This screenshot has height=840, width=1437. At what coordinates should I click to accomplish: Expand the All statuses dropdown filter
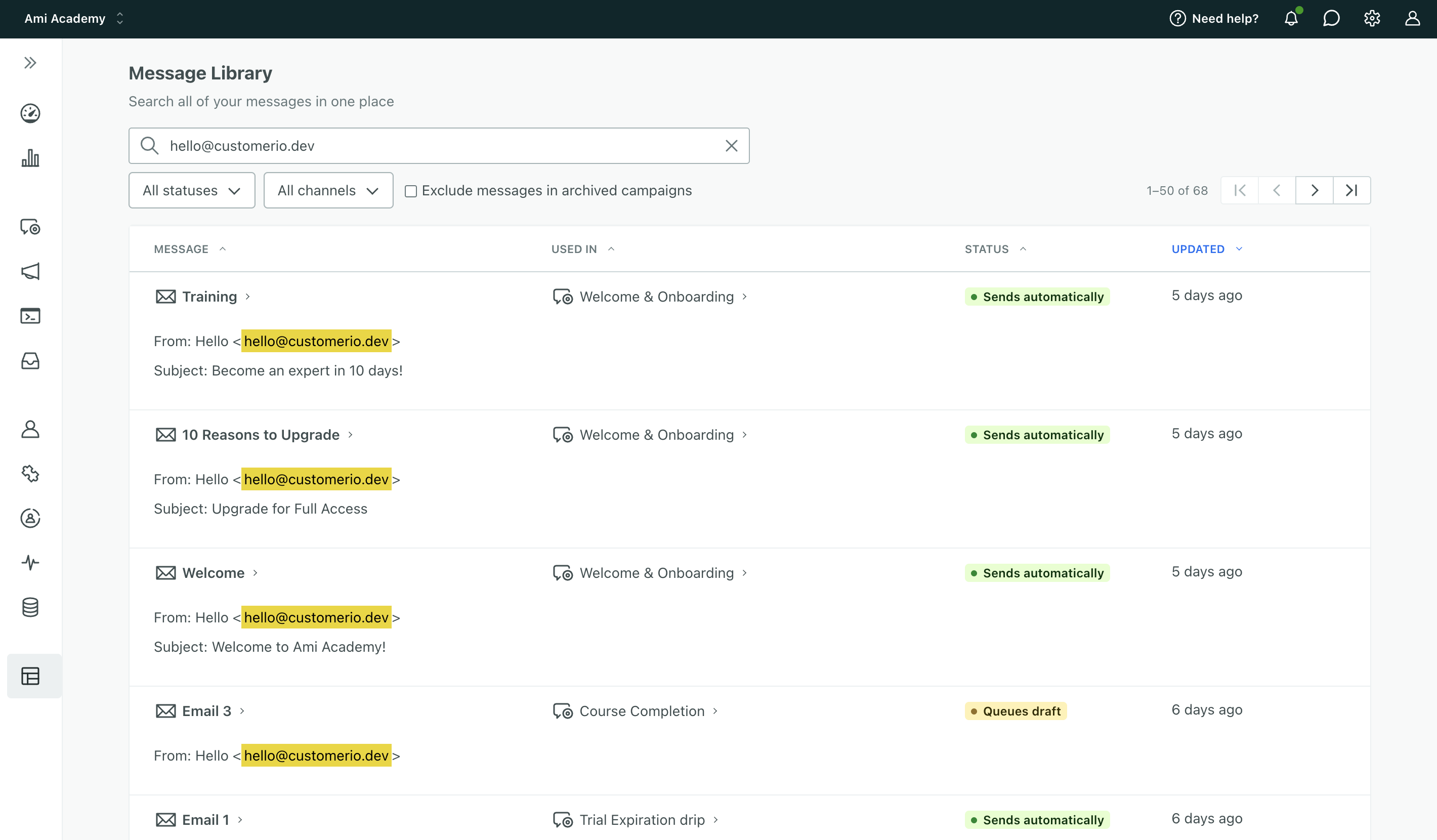190,190
